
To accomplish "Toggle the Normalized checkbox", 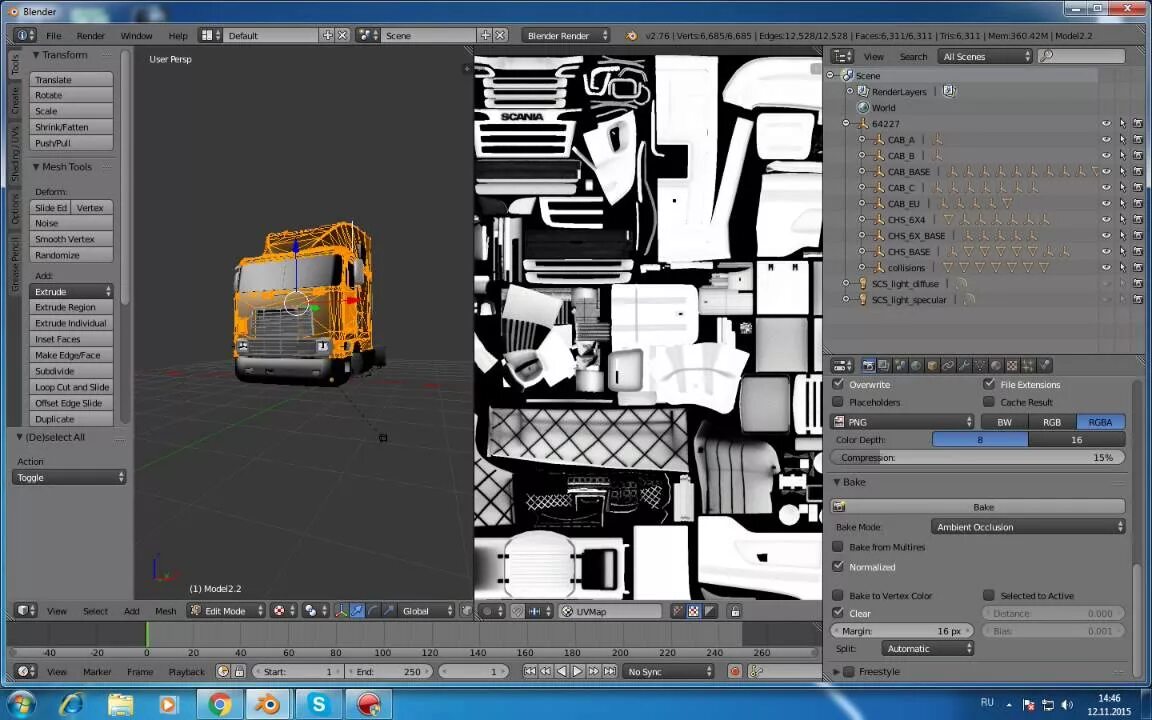I will point(838,566).
